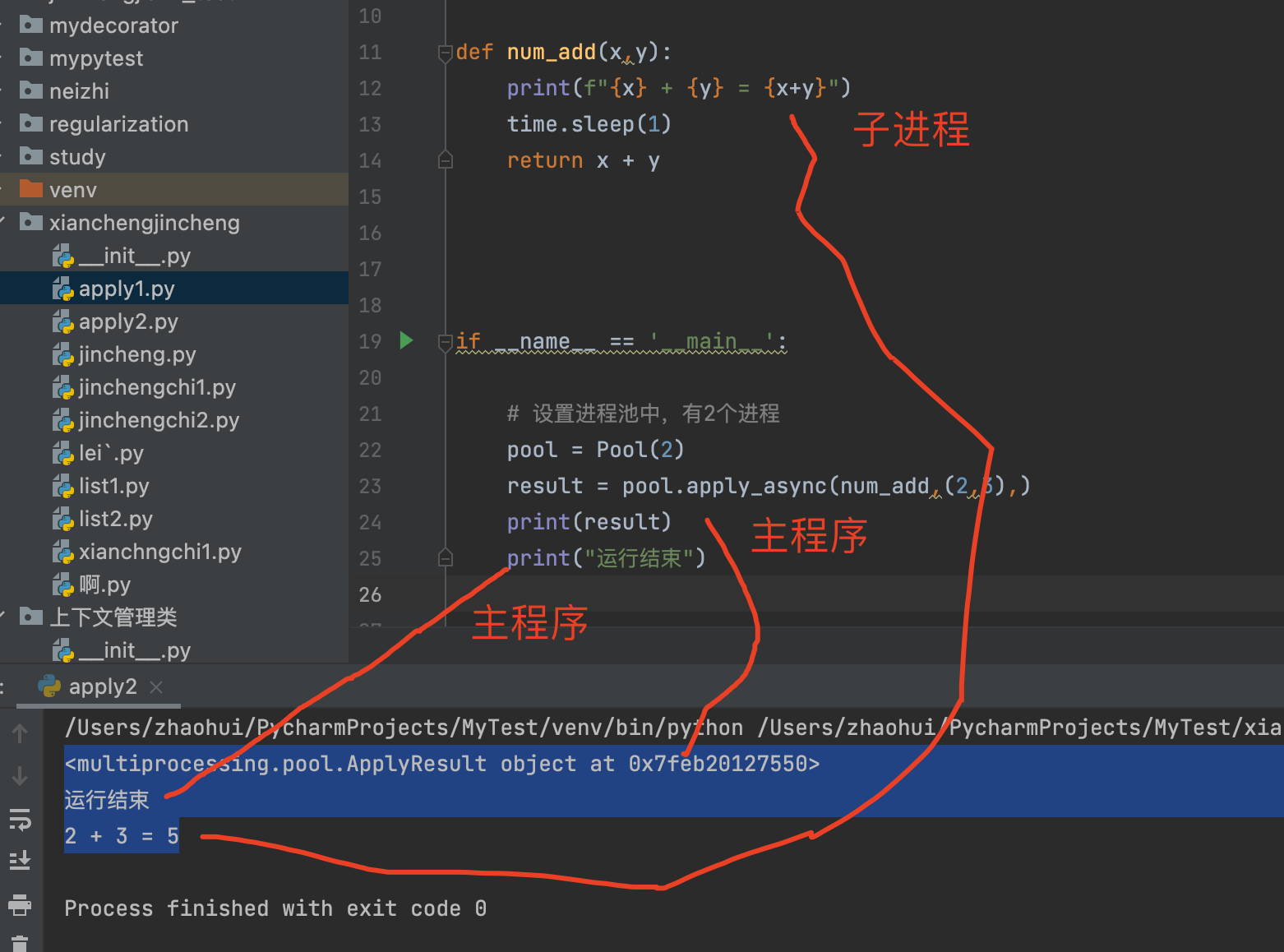Click the 'return x + y' code line
This screenshot has width=1284, height=952.
click(x=583, y=160)
